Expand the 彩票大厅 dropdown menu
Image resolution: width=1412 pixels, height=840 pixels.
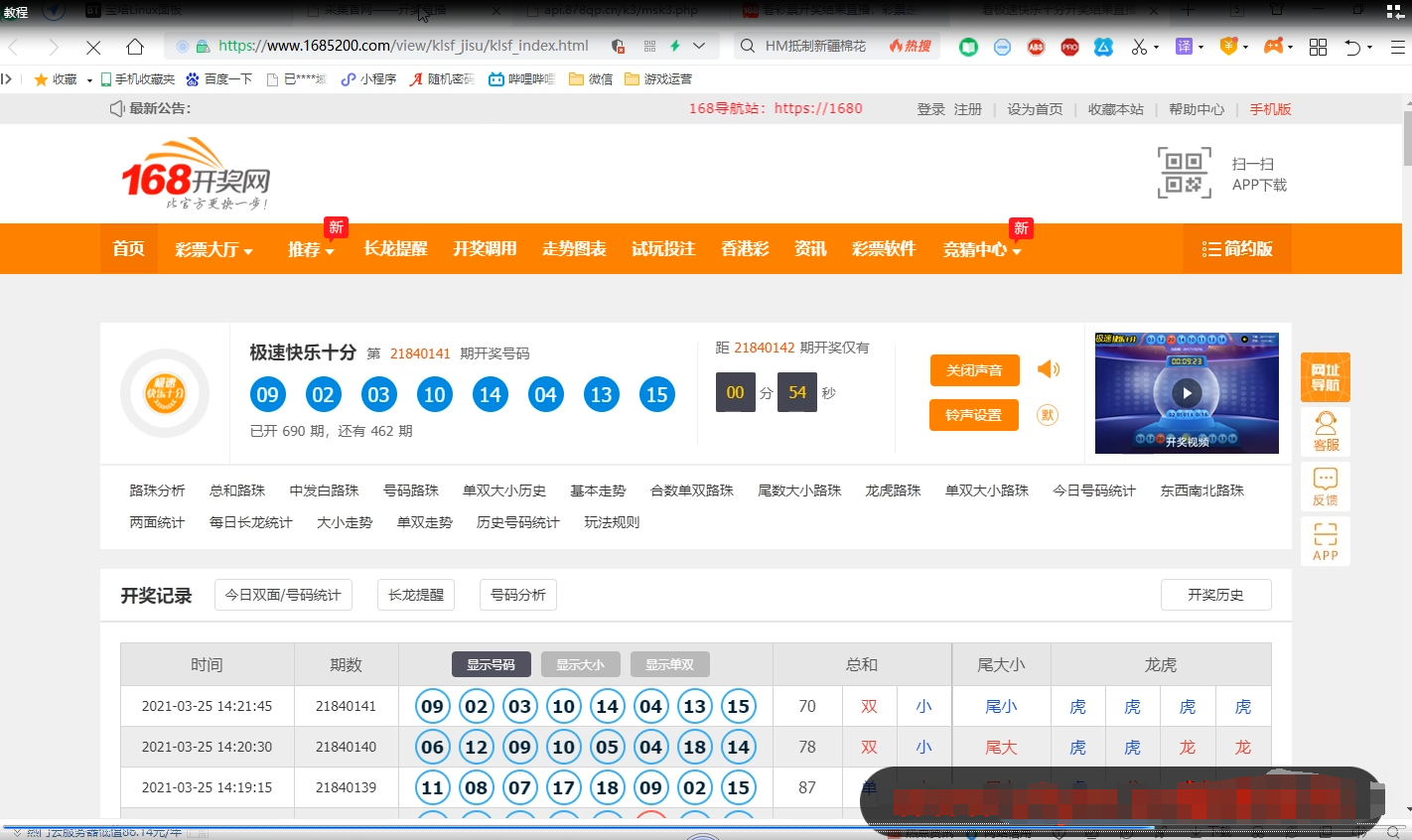(213, 249)
